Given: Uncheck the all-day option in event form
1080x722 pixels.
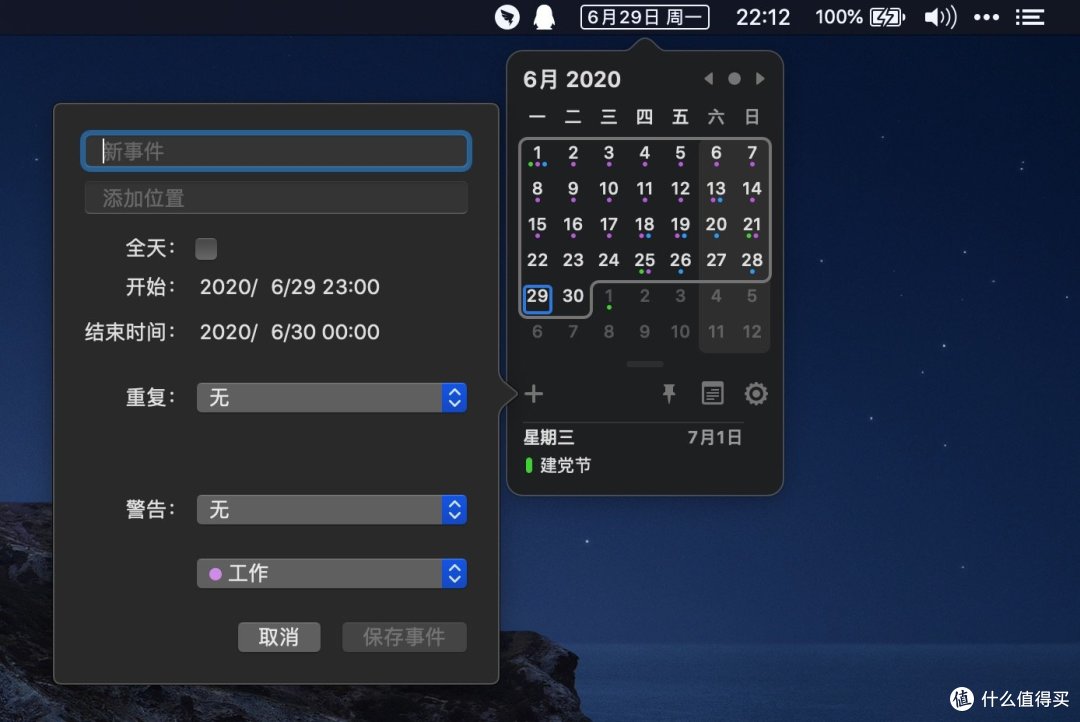Looking at the screenshot, I should [206, 248].
